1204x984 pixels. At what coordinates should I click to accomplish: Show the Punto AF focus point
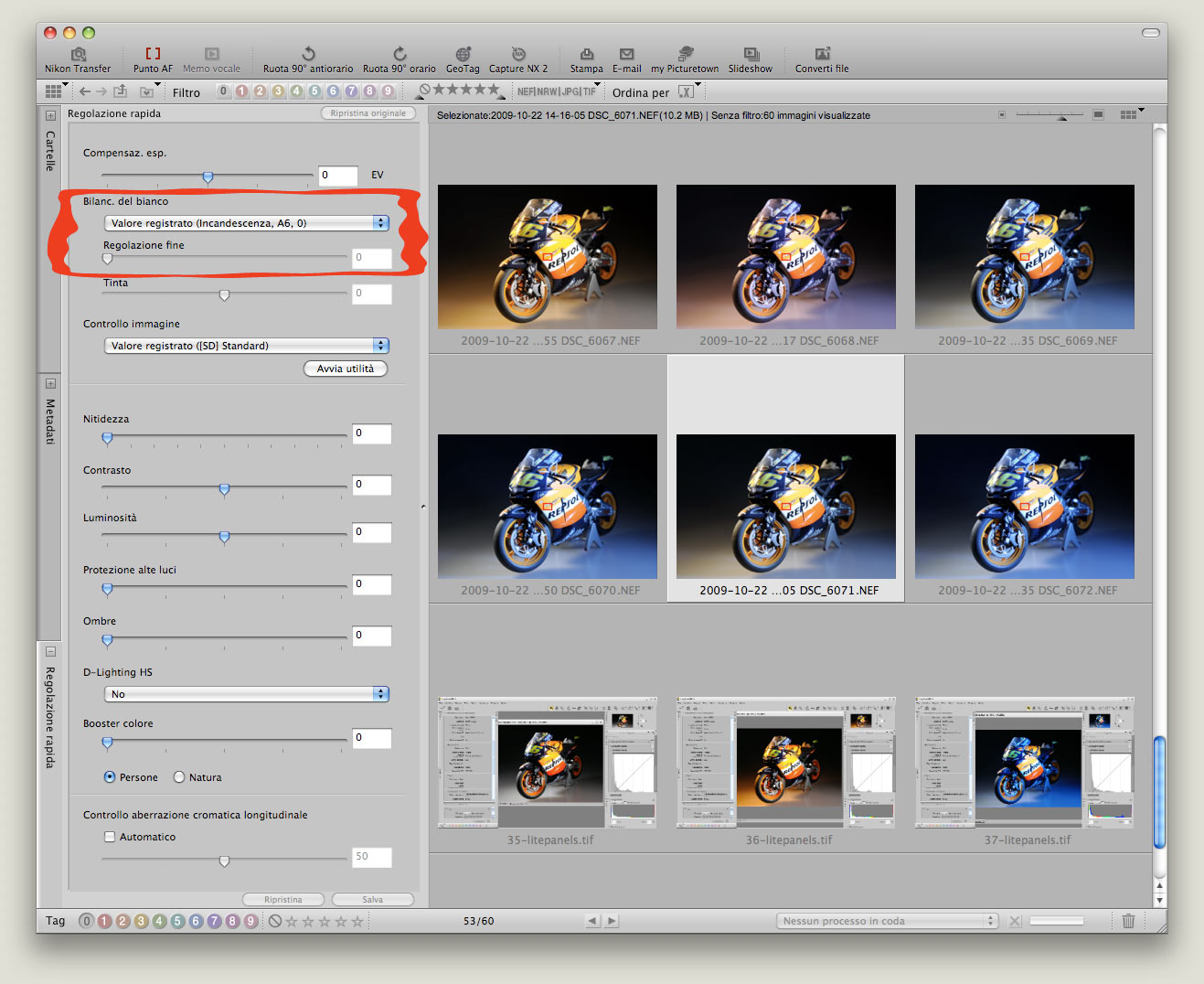tap(153, 60)
